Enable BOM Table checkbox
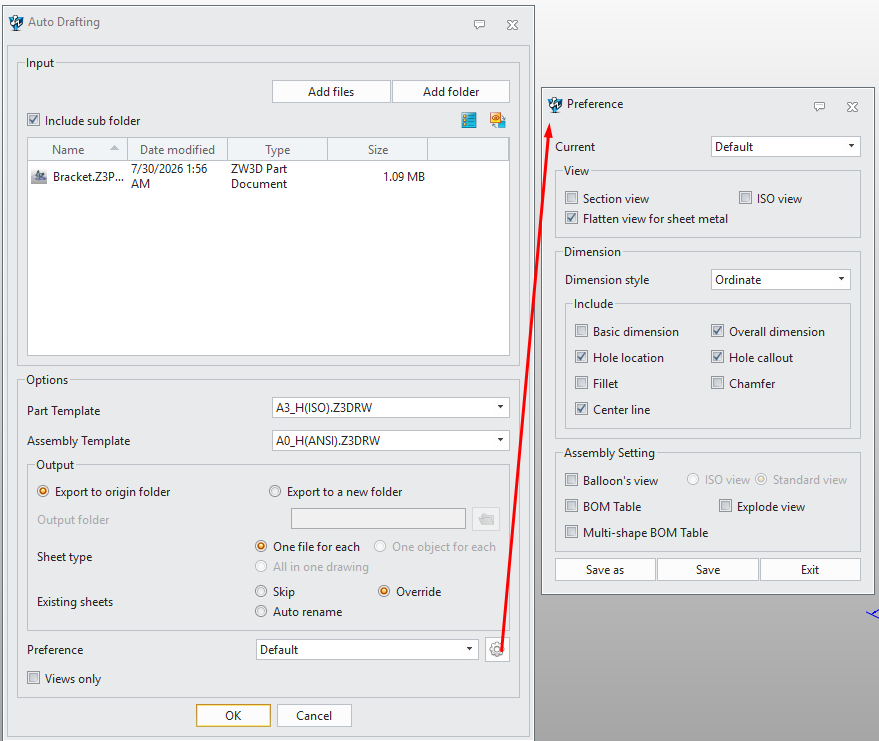The width and height of the screenshot is (879, 741). (571, 506)
